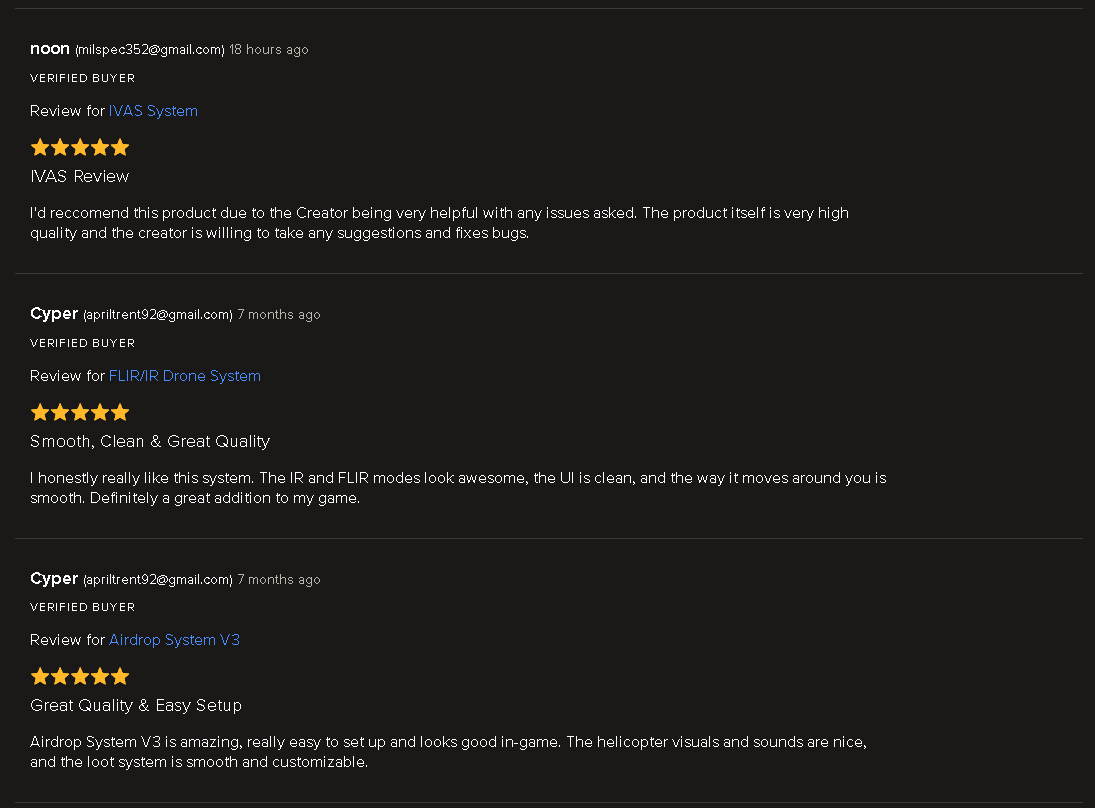Screen dimensions: 1095x808
Task: Click first star in FLIR/IR Drone System review
Action: 40,413
